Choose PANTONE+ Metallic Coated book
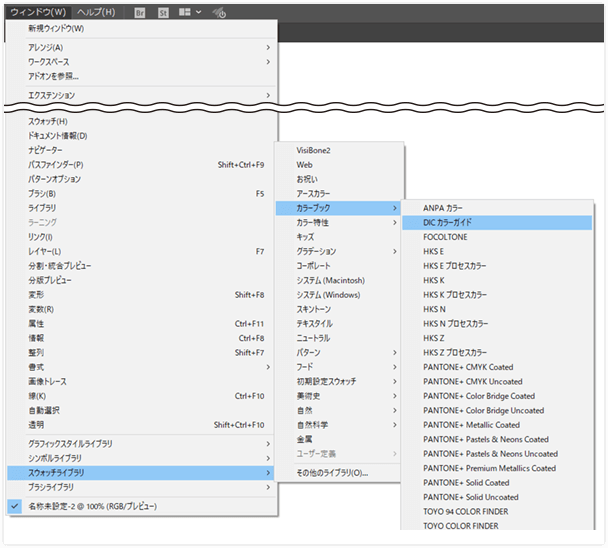608x548 pixels. pyautogui.click(x=497, y=425)
